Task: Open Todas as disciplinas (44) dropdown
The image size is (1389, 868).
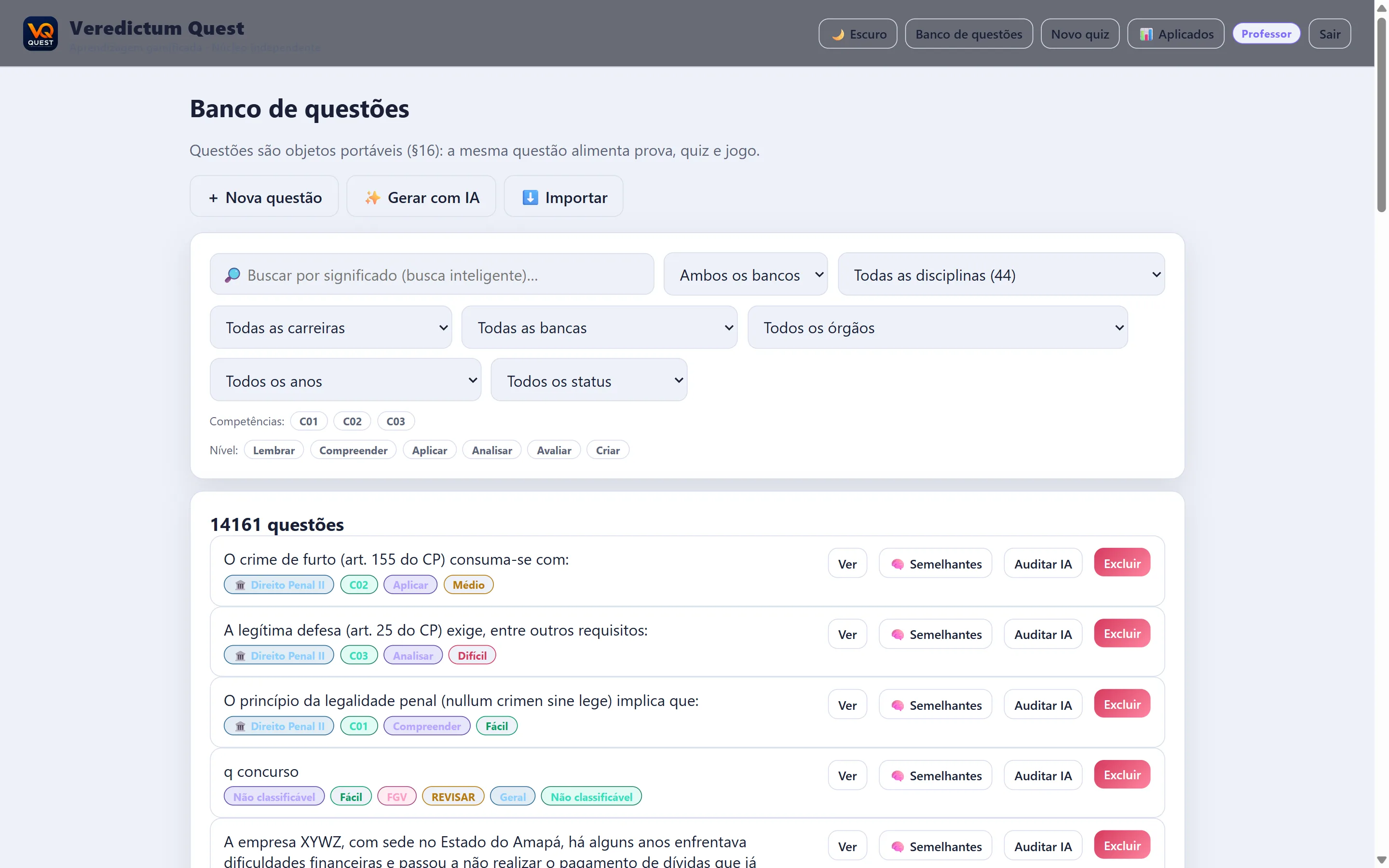Action: (1001, 274)
